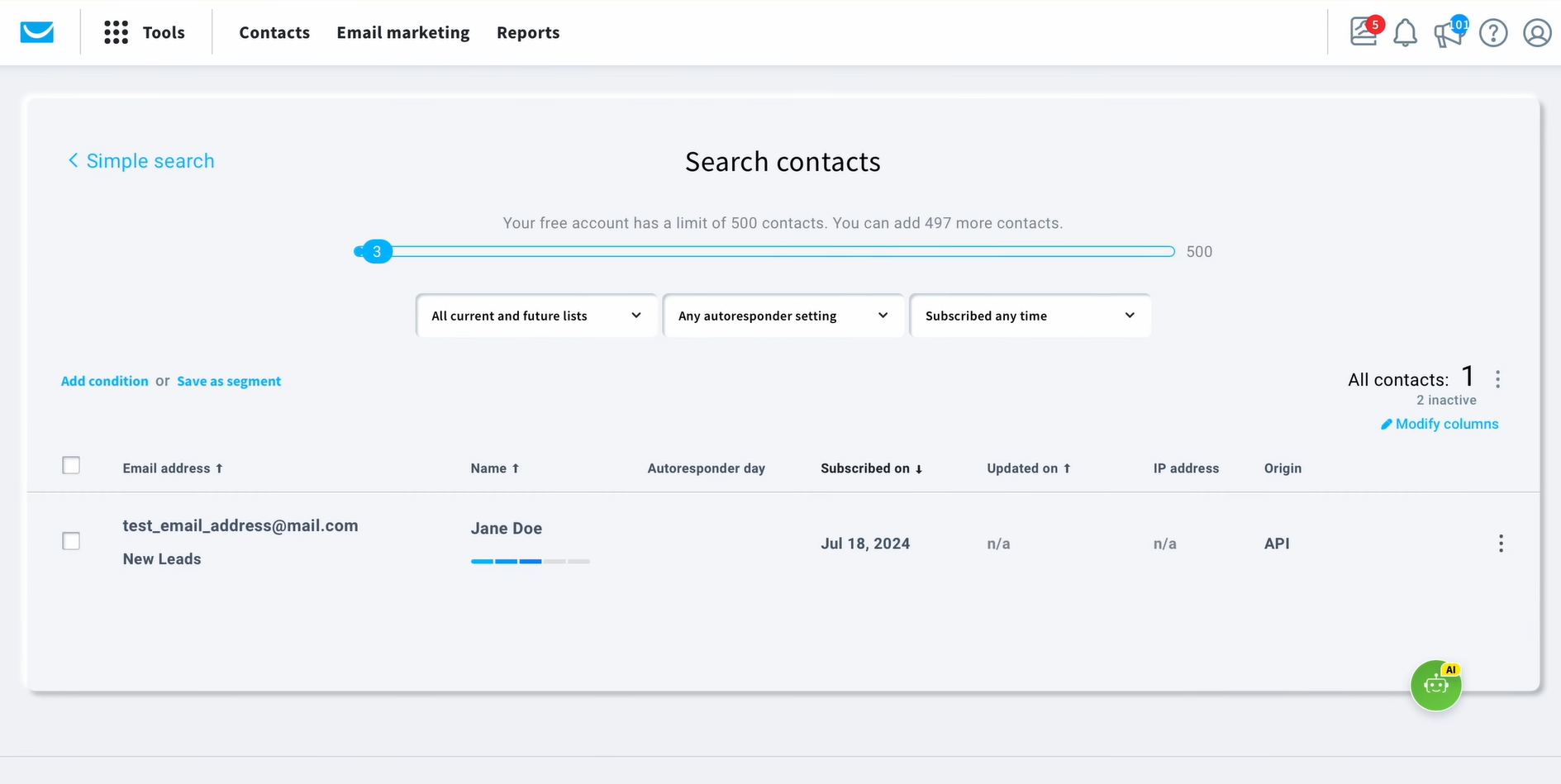The height and width of the screenshot is (784, 1561).
Task: Open the megaphone announcements icon
Action: click(1449, 33)
